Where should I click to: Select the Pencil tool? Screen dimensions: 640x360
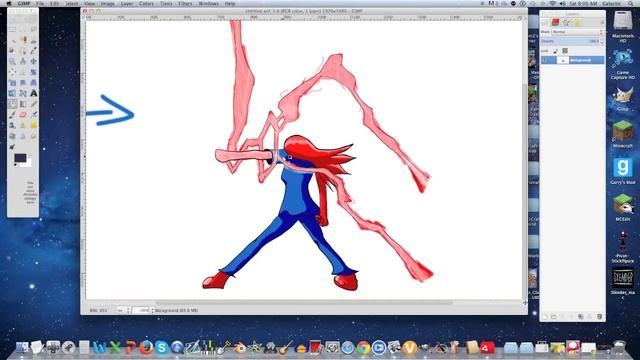pos(33,104)
